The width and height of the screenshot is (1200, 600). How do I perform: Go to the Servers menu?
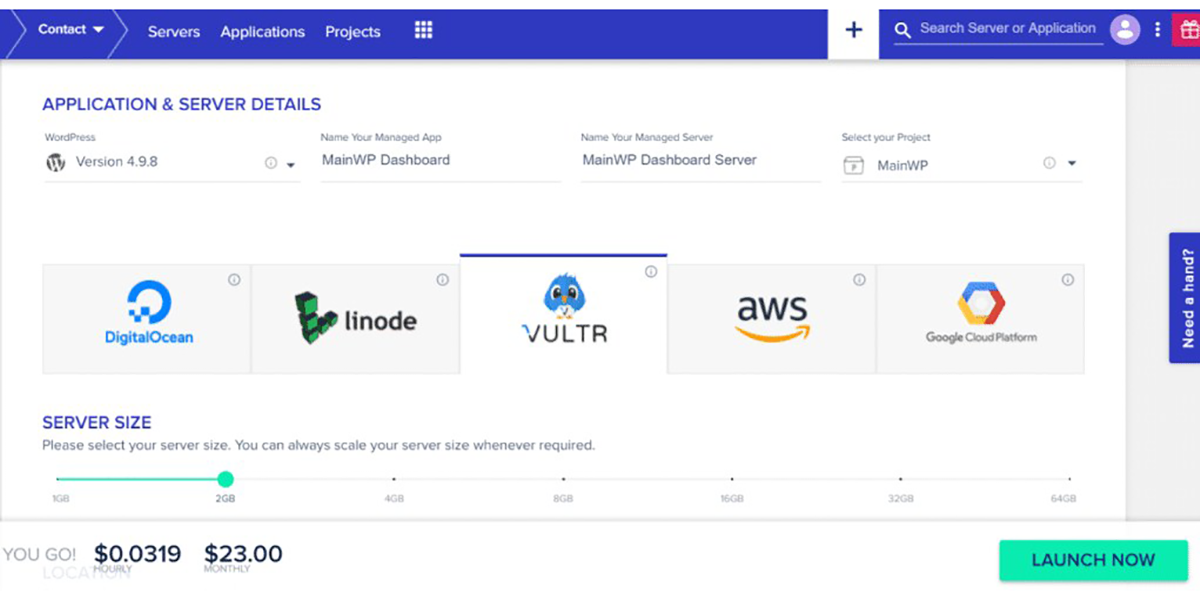pyautogui.click(x=174, y=32)
